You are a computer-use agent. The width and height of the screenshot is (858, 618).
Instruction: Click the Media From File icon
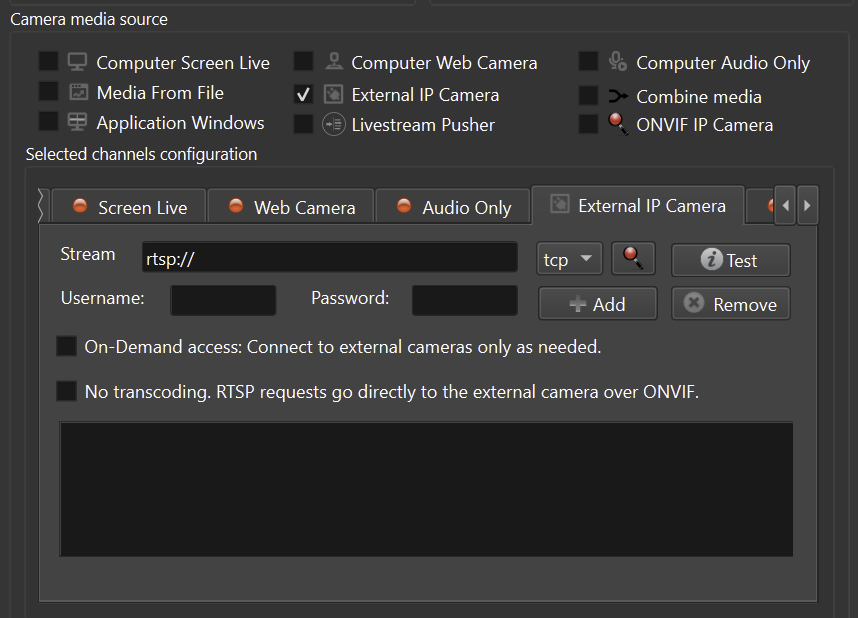point(78,93)
